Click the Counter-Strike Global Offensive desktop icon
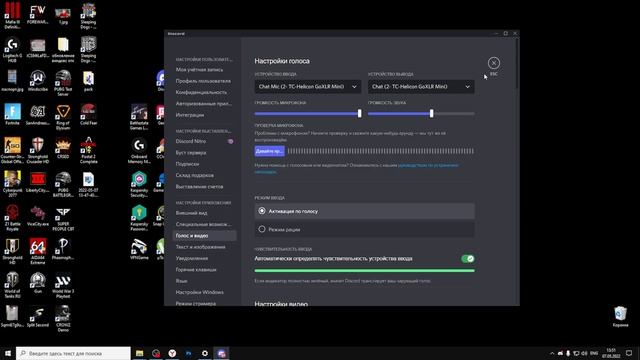This screenshot has width=640, height=360. coord(12,151)
